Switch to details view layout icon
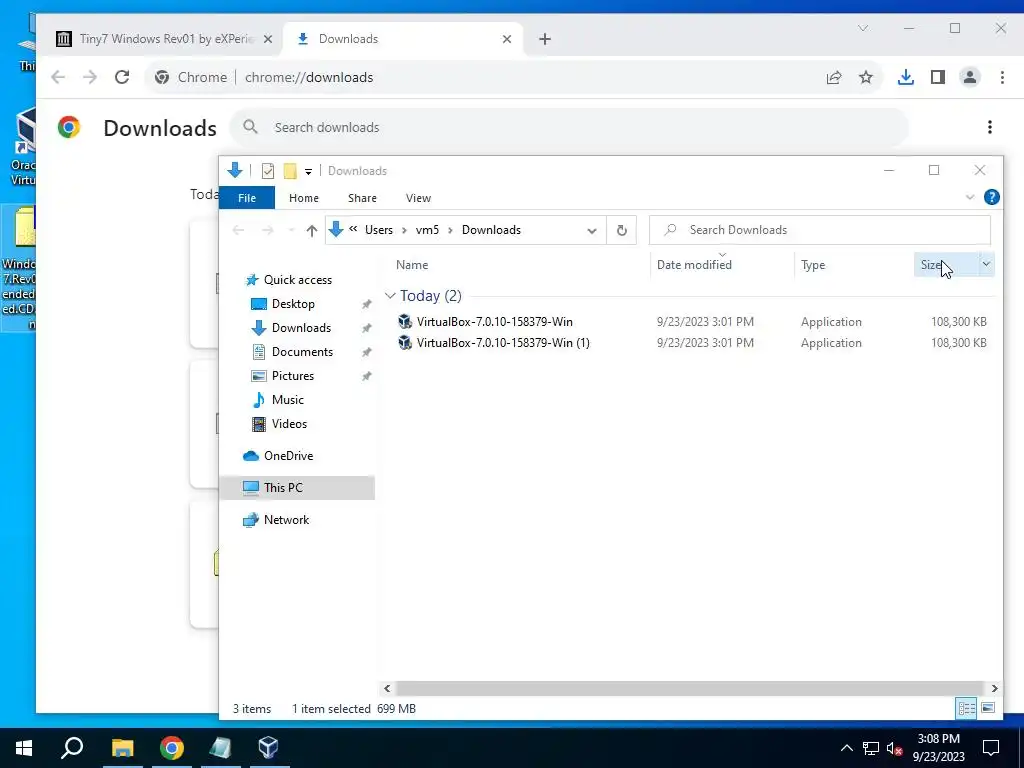Viewport: 1024px width, 768px height. tap(967, 708)
